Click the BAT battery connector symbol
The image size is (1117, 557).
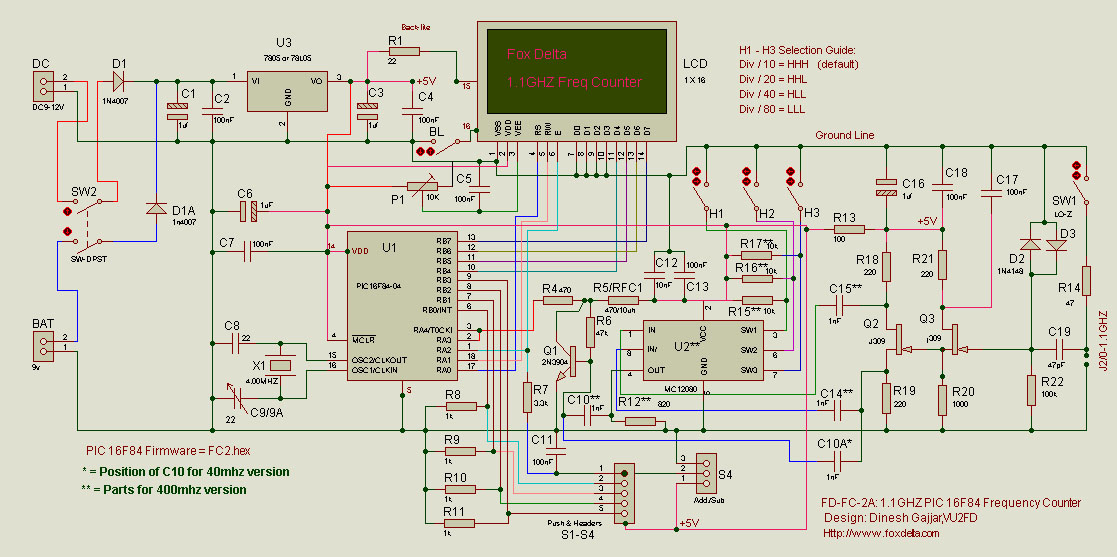43,345
